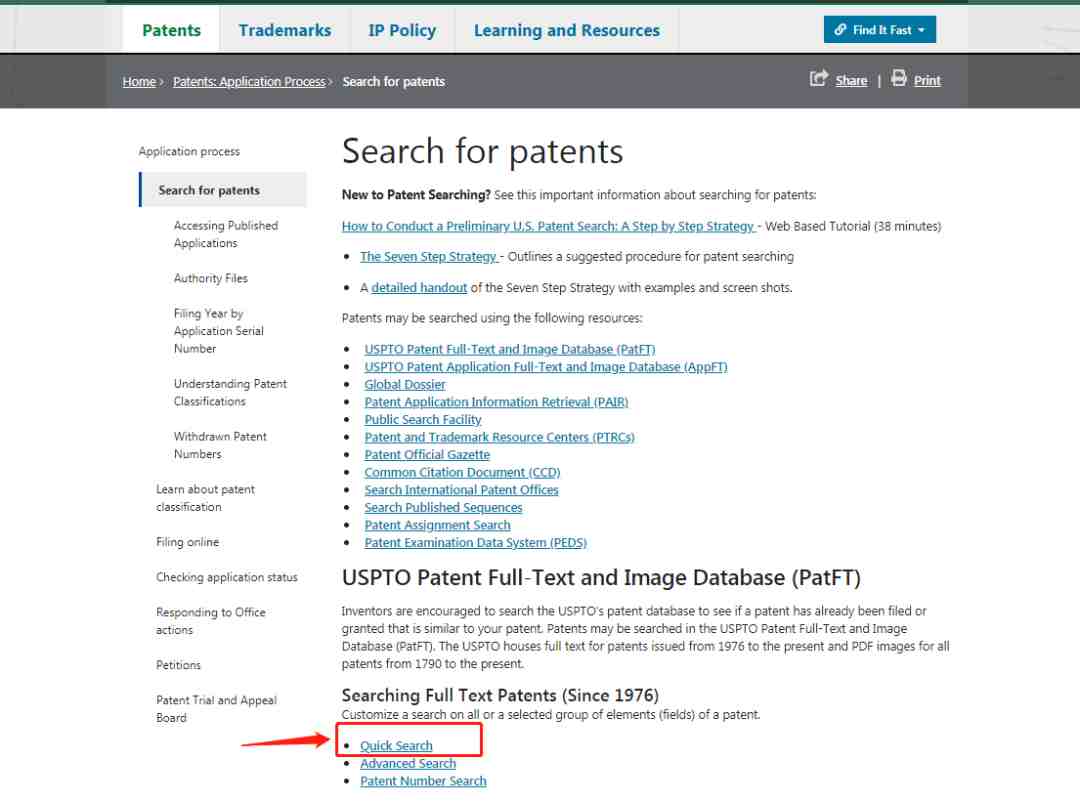
Task: Open Responding to Office actions sidebar item
Action: tap(211, 621)
